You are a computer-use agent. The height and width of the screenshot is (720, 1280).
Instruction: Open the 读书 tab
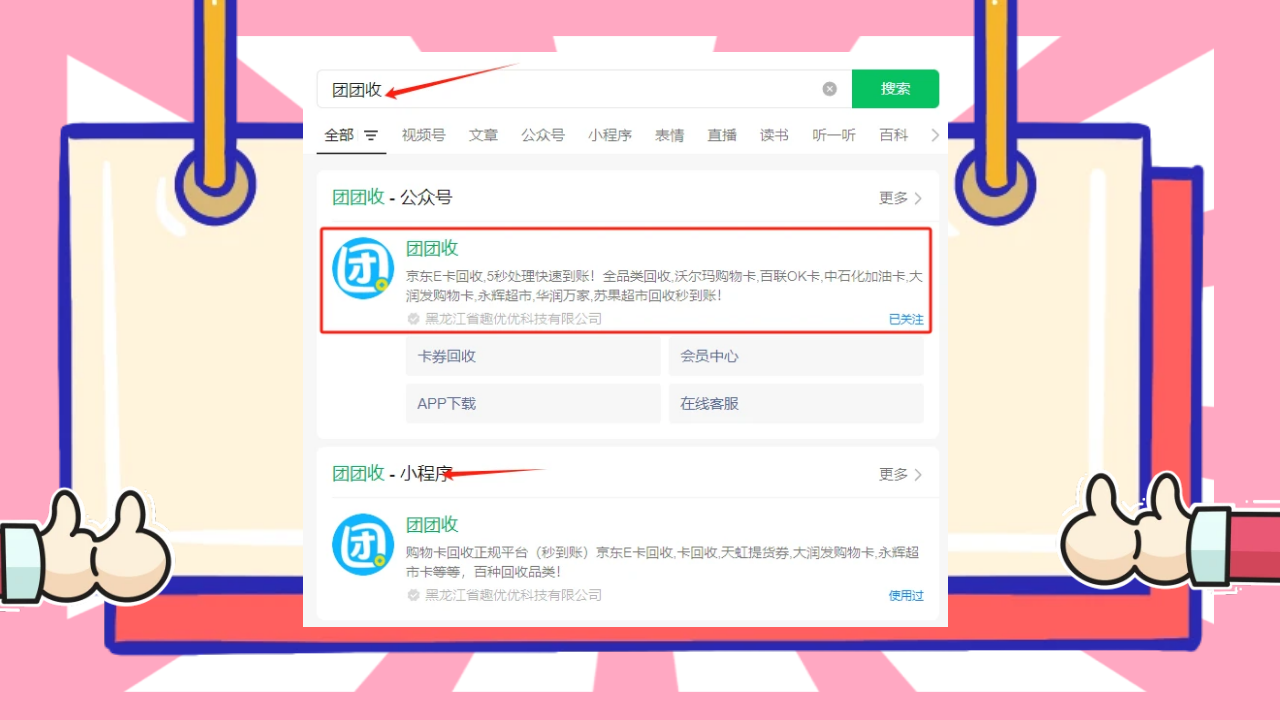click(774, 135)
